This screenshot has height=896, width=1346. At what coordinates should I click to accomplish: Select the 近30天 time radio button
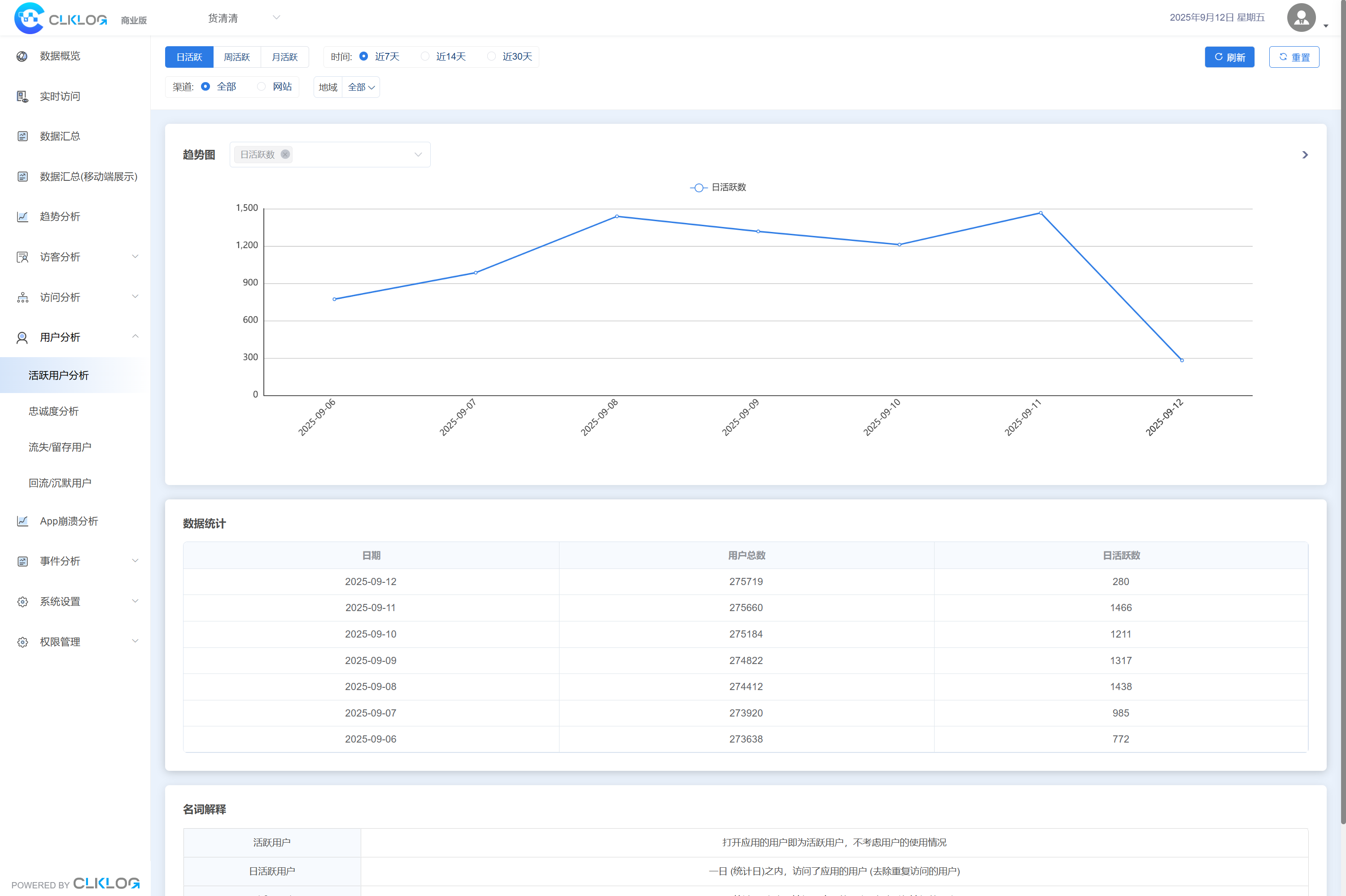click(x=491, y=56)
